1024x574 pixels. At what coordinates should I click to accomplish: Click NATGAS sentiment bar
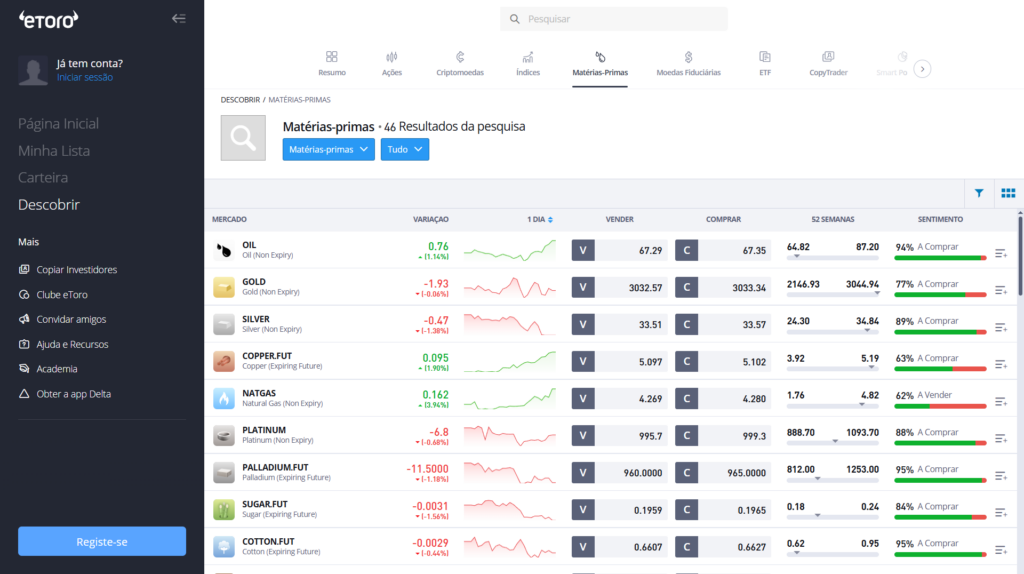click(940, 406)
